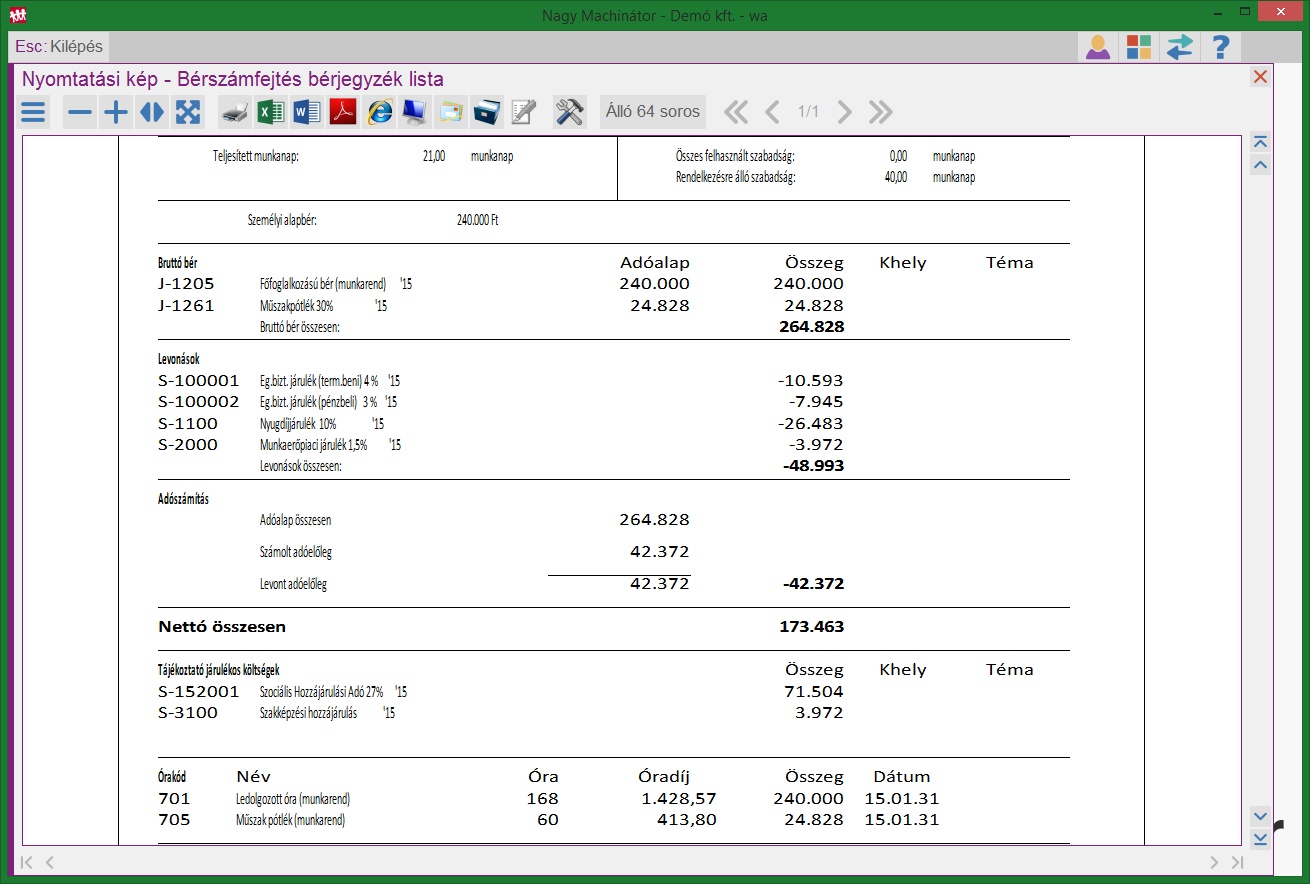
Task: Zoom in with the plus icon
Action: (x=116, y=112)
